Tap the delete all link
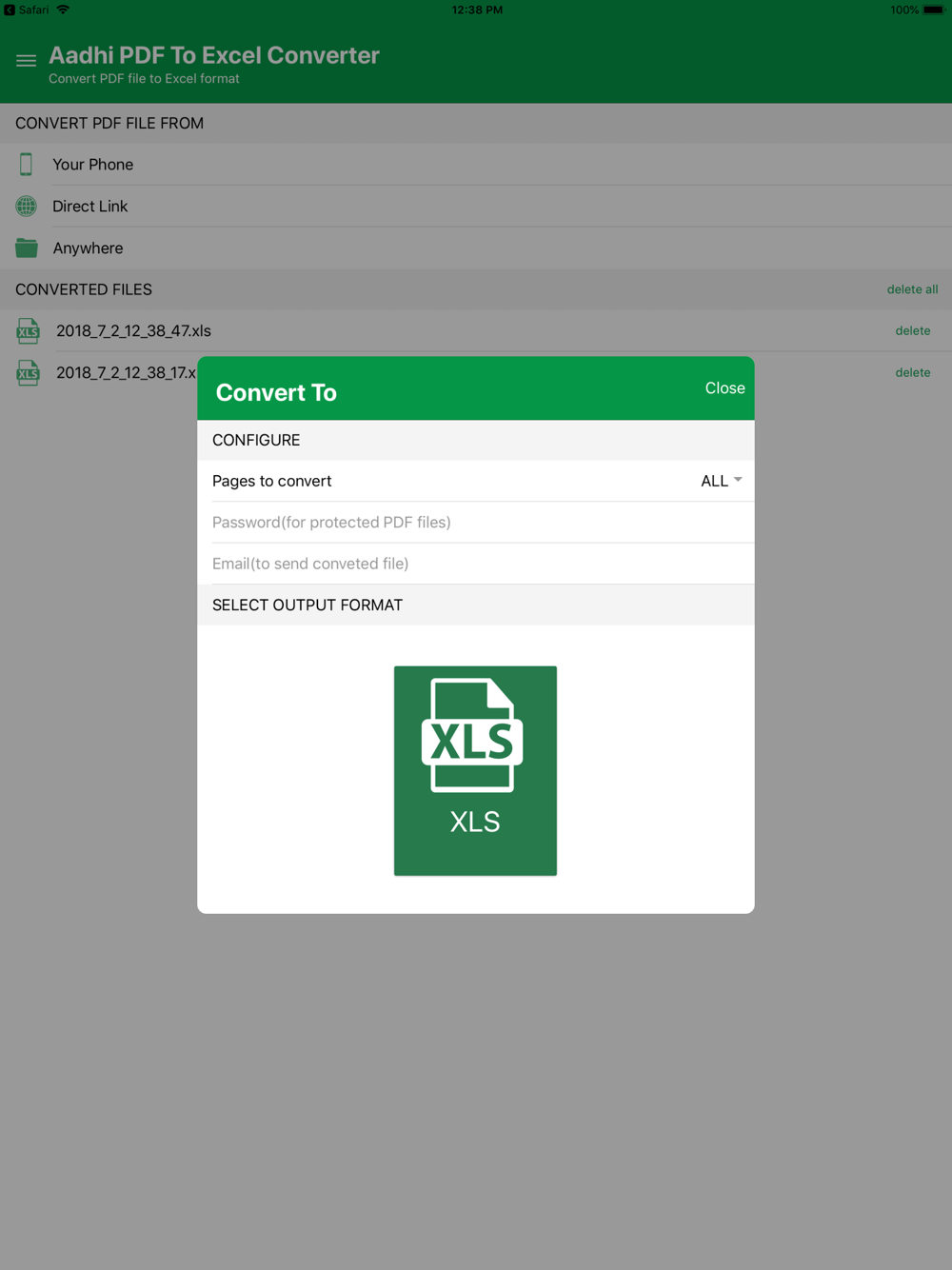The height and width of the screenshot is (1270, 952). pos(912,289)
